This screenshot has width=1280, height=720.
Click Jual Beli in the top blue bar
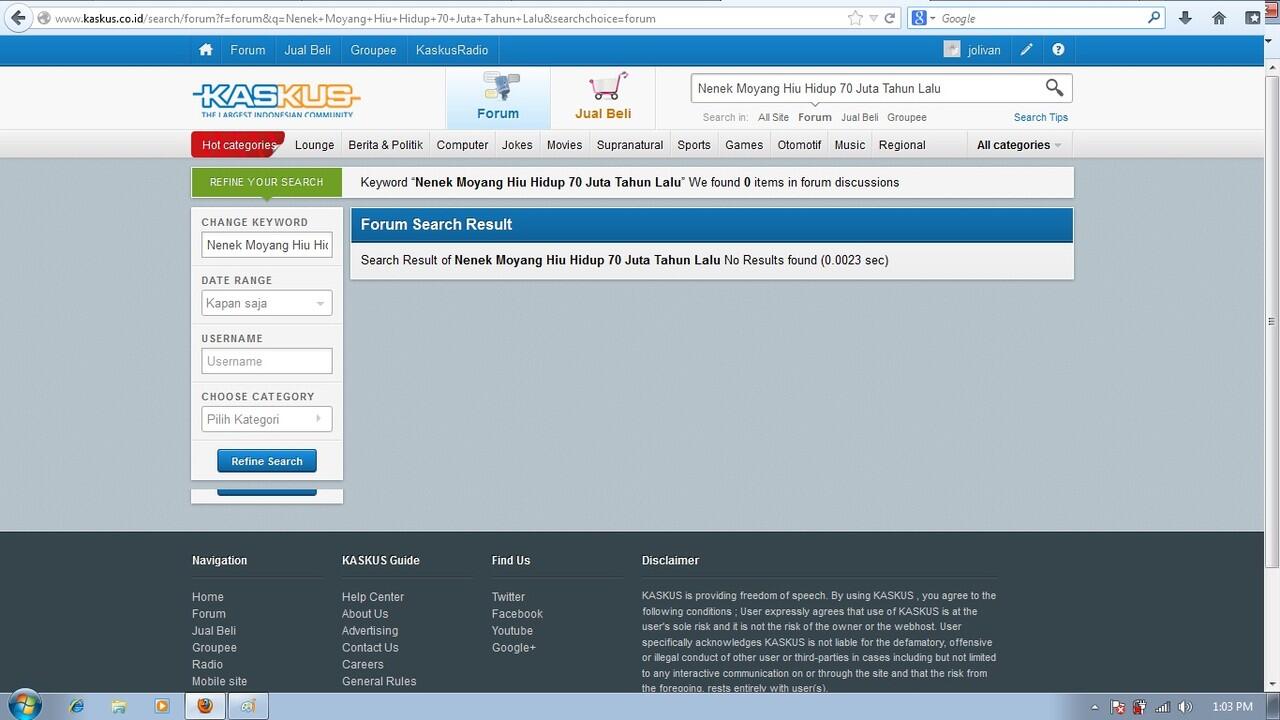click(x=308, y=50)
